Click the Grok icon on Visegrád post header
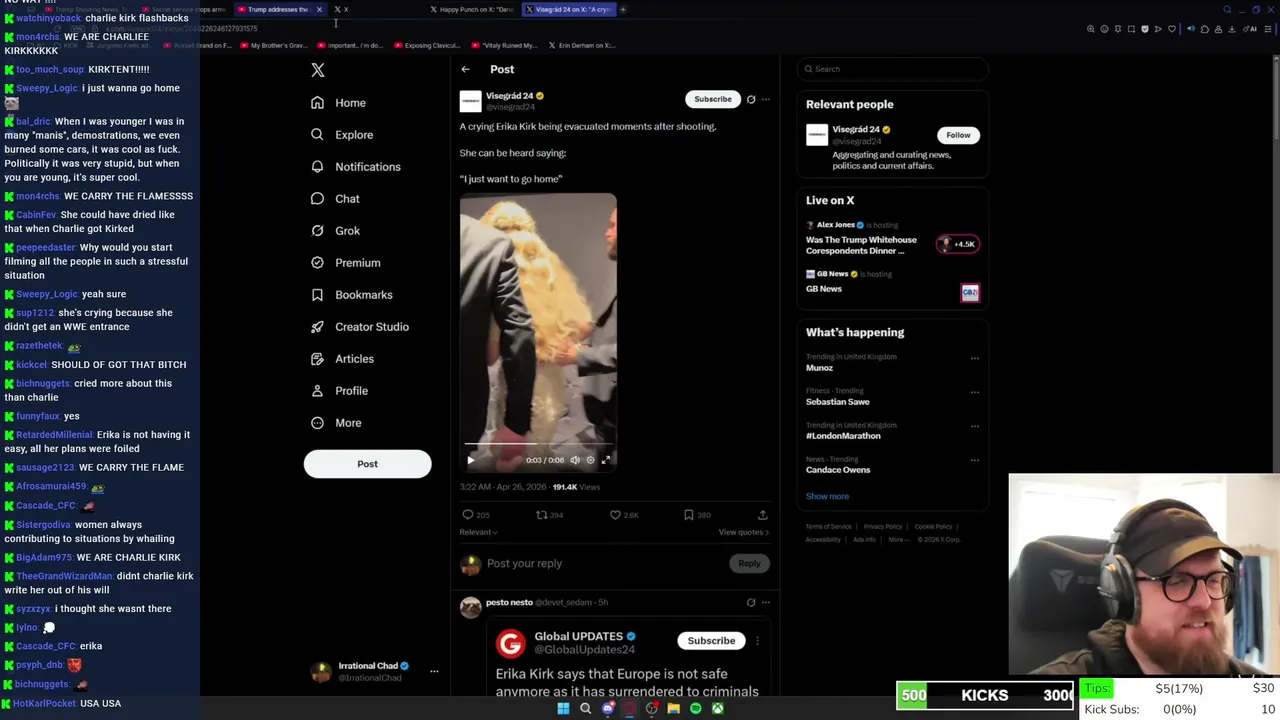Screen dimensions: 1280x720 pos(751,99)
